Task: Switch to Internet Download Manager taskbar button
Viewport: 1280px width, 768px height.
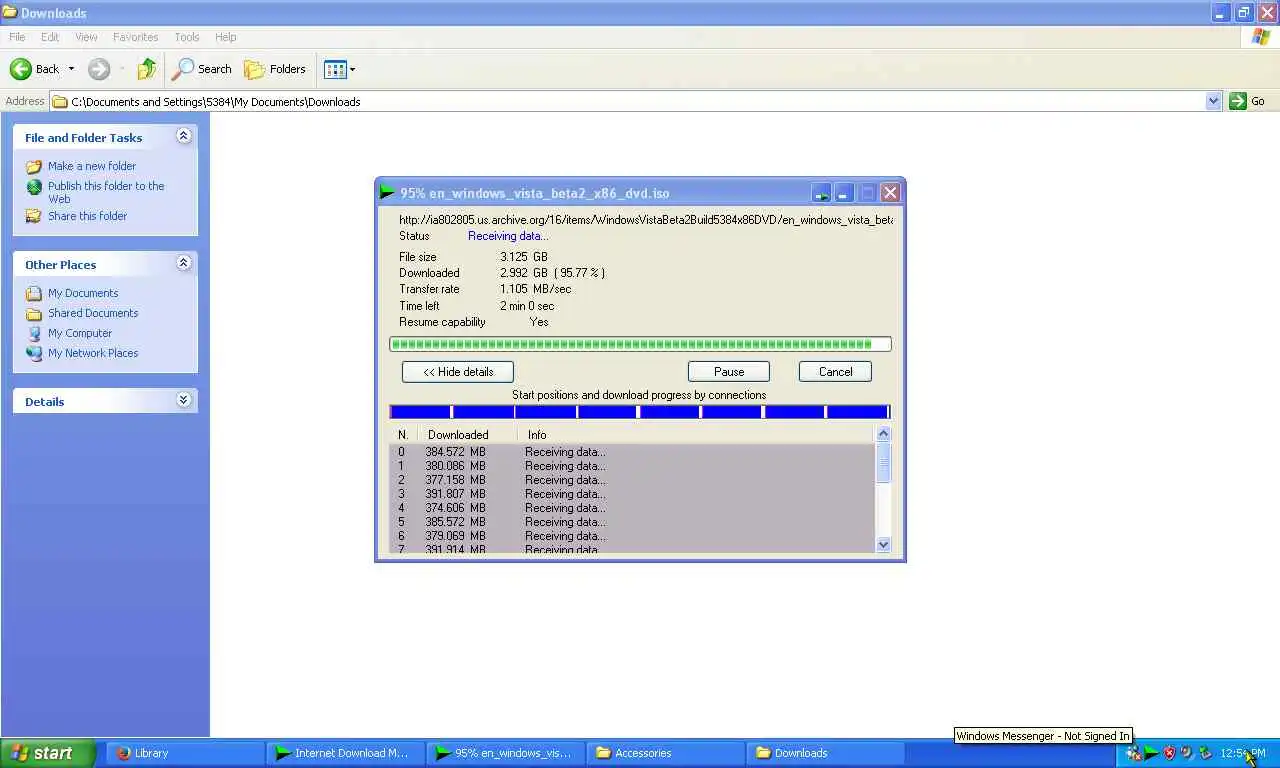Action: click(344, 753)
